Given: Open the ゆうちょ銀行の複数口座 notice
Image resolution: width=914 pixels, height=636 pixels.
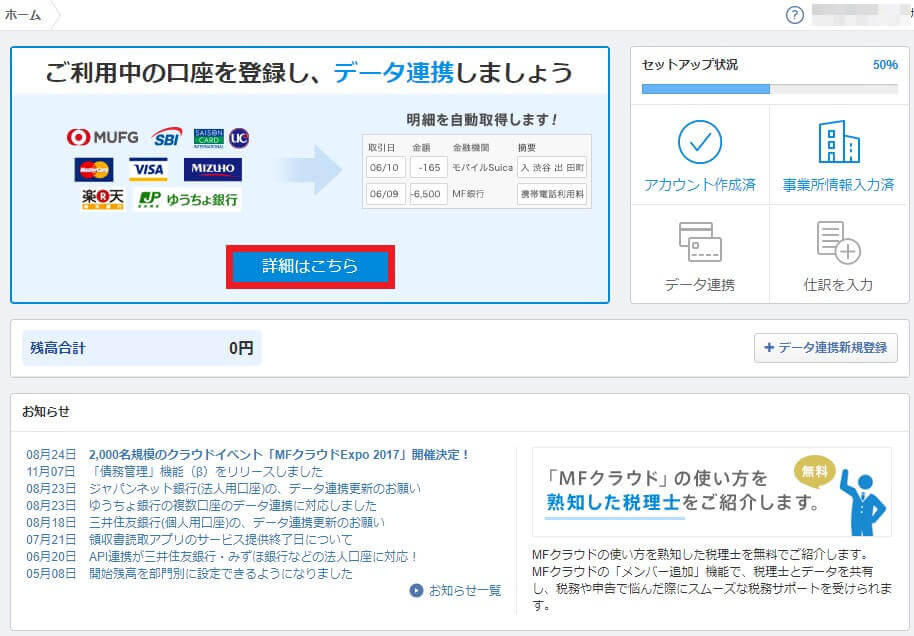Looking at the screenshot, I should pos(233,505).
